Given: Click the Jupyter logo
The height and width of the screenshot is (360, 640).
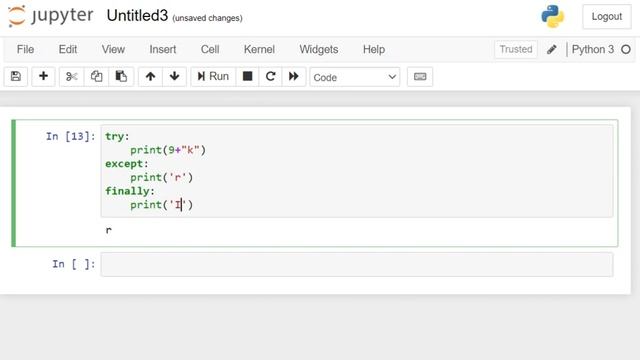Looking at the screenshot, I should [x=50, y=16].
